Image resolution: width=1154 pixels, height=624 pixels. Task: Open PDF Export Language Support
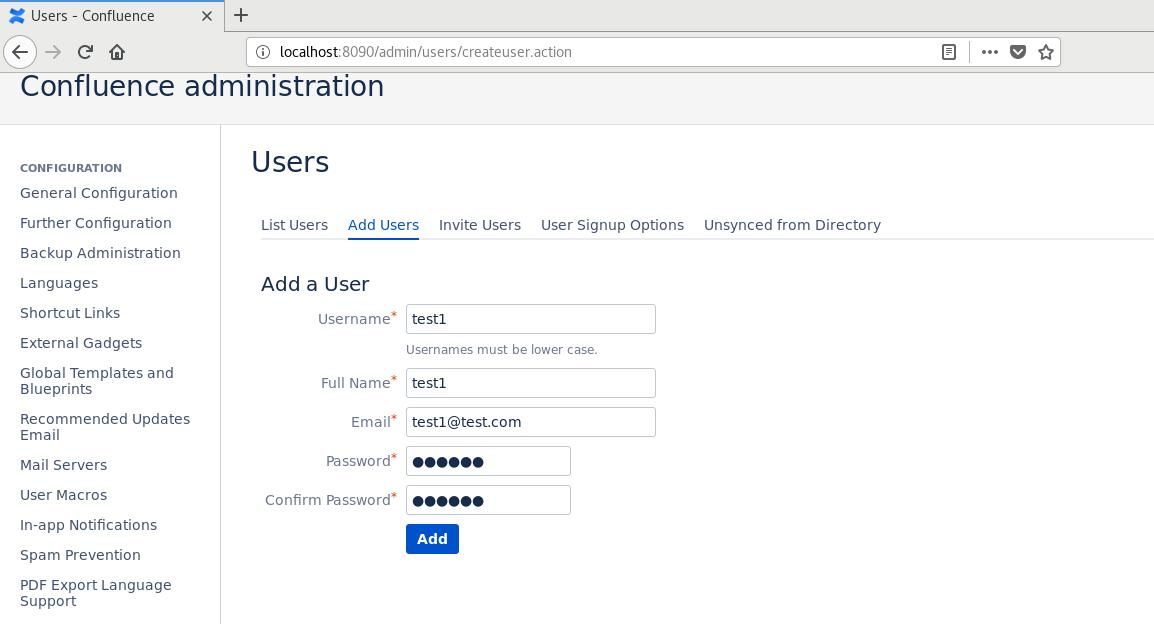click(96, 593)
